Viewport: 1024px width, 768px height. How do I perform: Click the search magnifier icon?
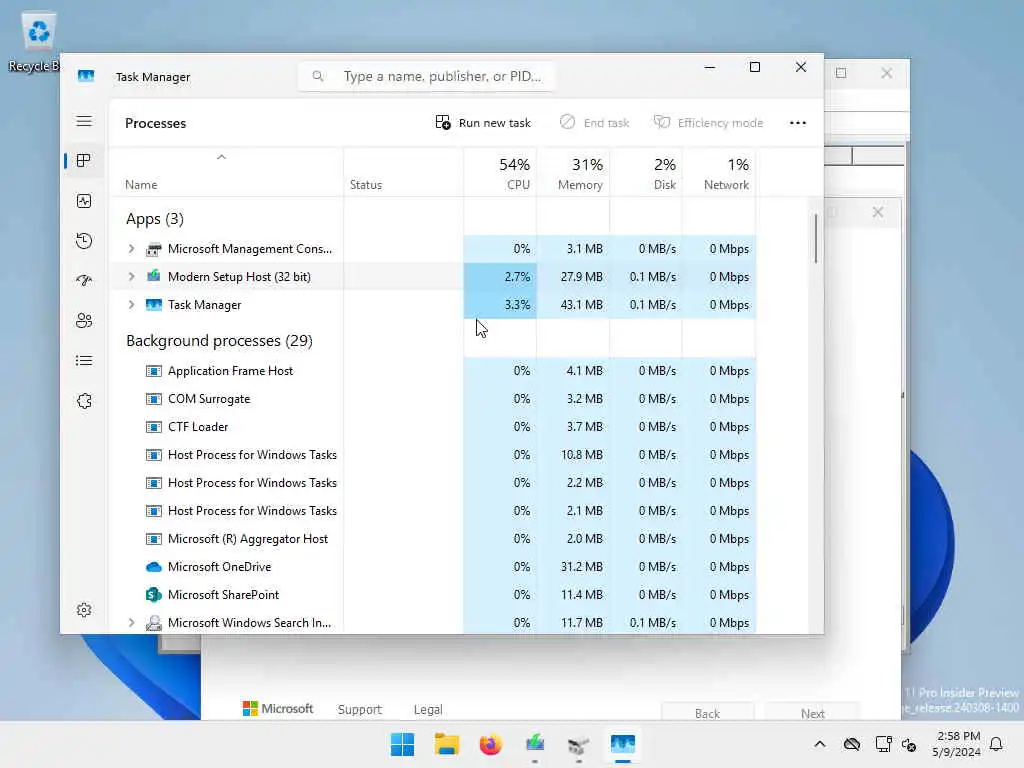click(317, 76)
